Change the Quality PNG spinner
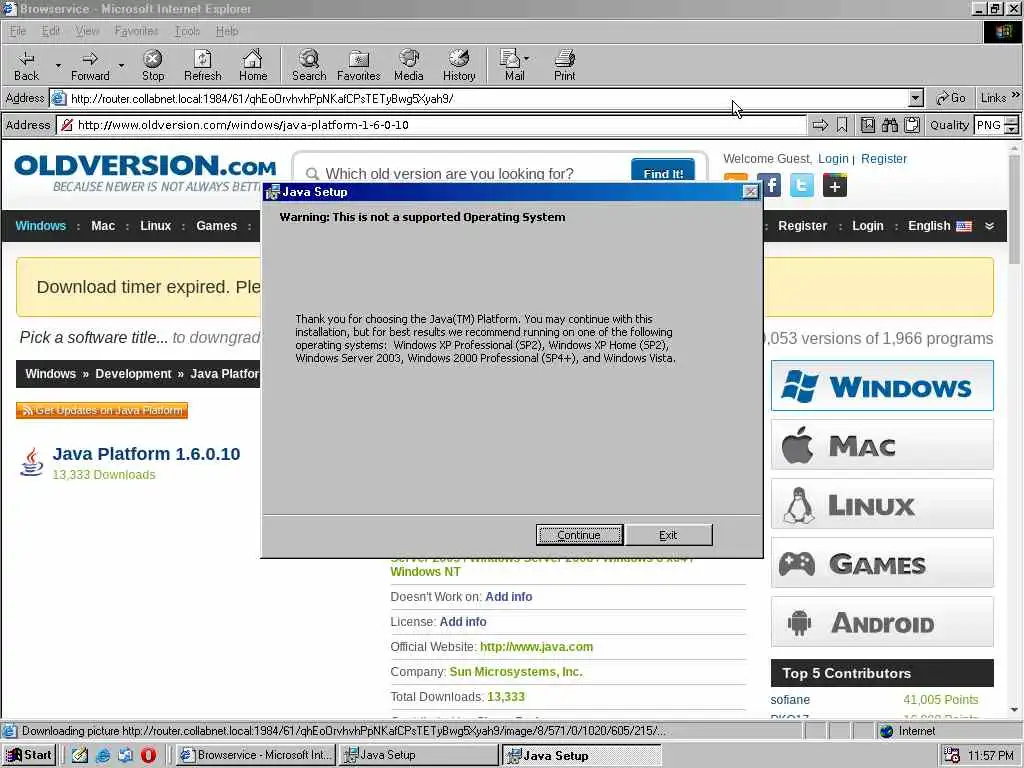 (x=1012, y=125)
